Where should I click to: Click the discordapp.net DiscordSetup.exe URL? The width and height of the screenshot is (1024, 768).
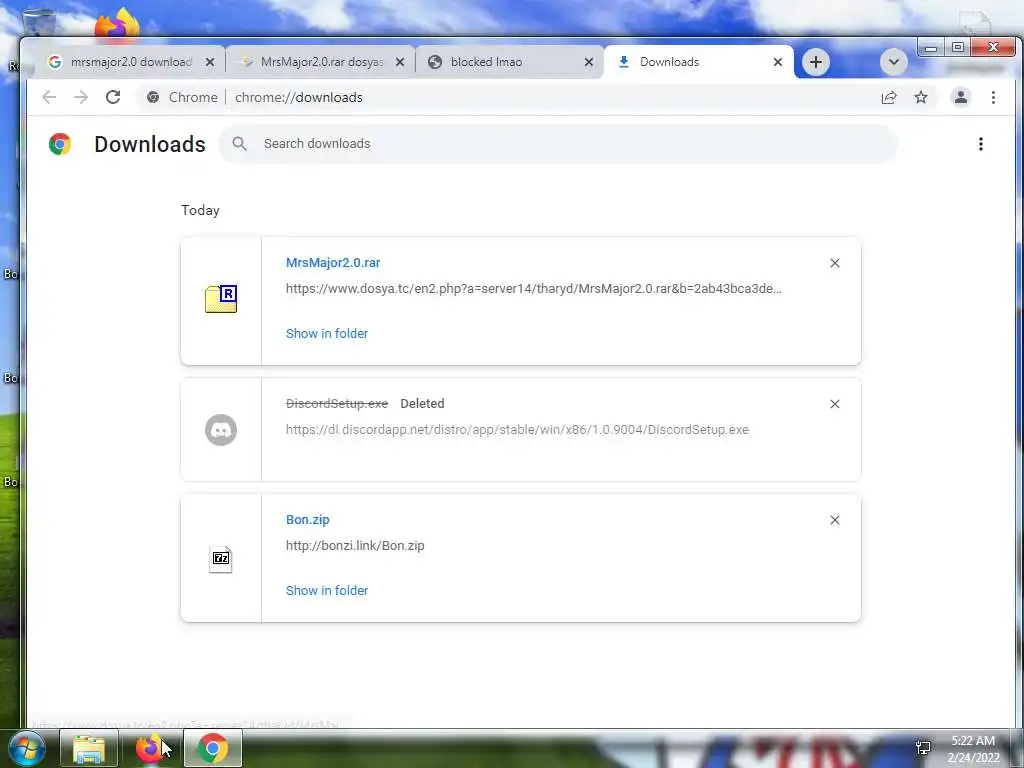[x=517, y=430]
